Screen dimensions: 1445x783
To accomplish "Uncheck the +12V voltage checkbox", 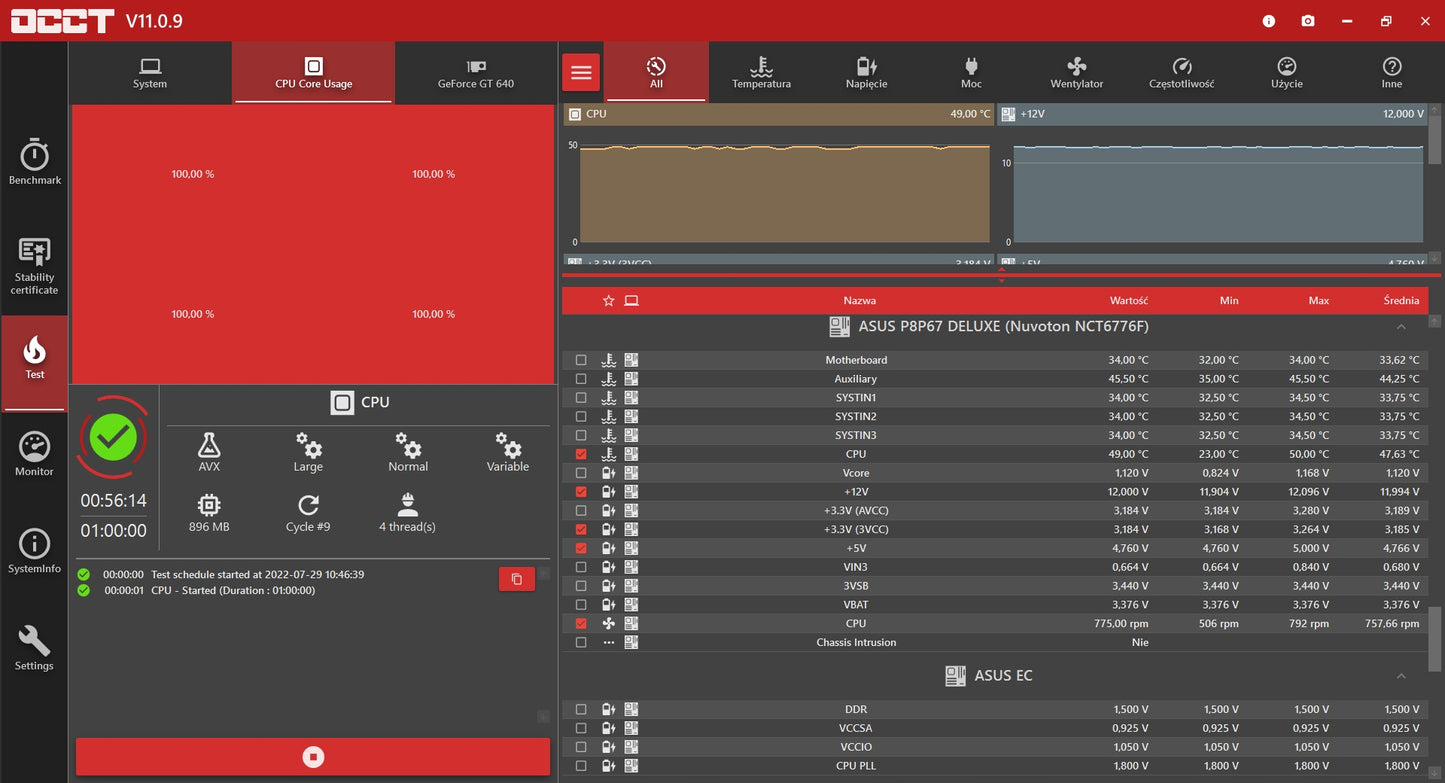I will point(581,492).
